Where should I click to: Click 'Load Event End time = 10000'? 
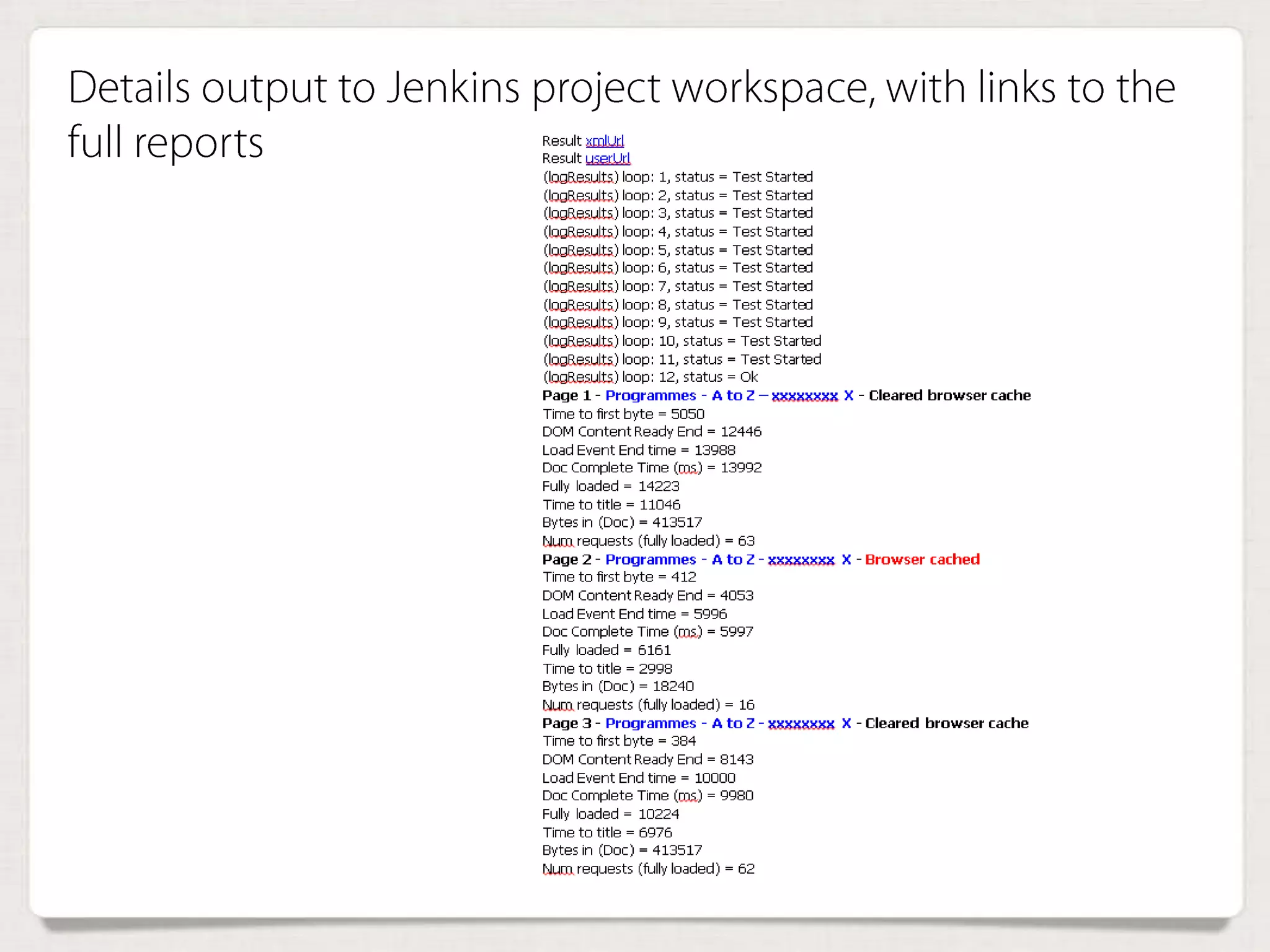639,778
